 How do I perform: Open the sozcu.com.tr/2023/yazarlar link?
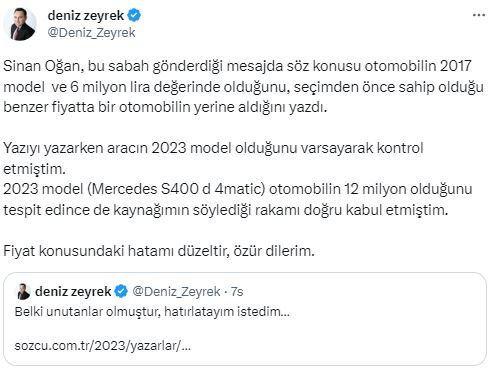coord(103,346)
